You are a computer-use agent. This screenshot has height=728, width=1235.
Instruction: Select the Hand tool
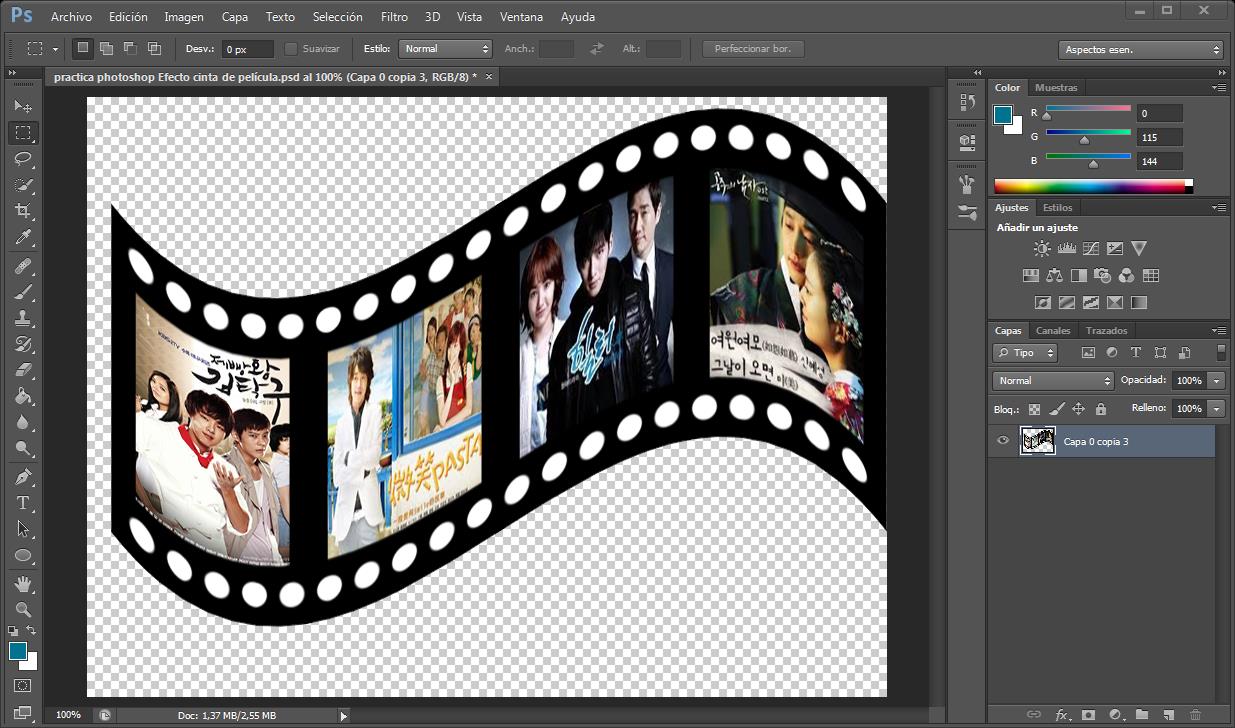tap(23, 583)
